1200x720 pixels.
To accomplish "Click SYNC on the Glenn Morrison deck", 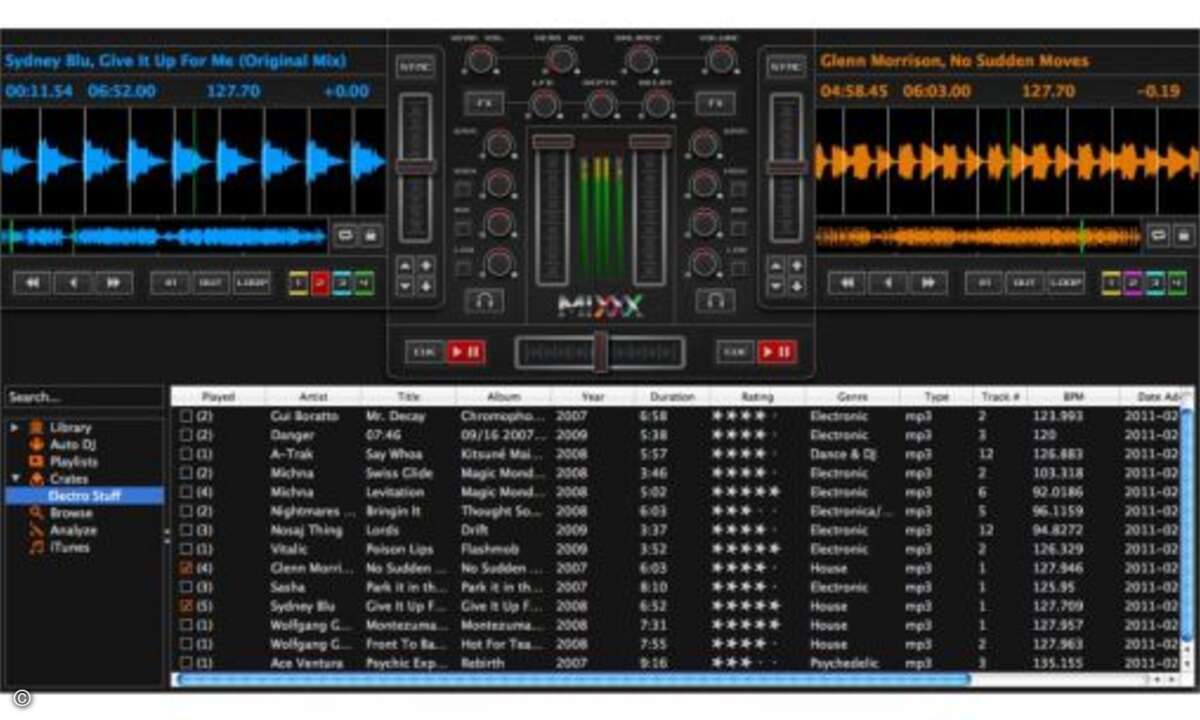I will click(x=786, y=67).
